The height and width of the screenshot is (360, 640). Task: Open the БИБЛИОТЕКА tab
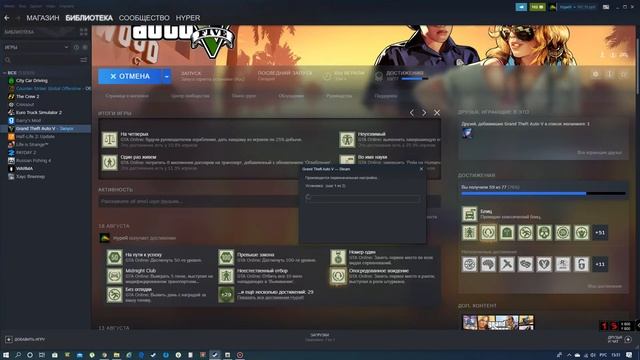pos(89,18)
